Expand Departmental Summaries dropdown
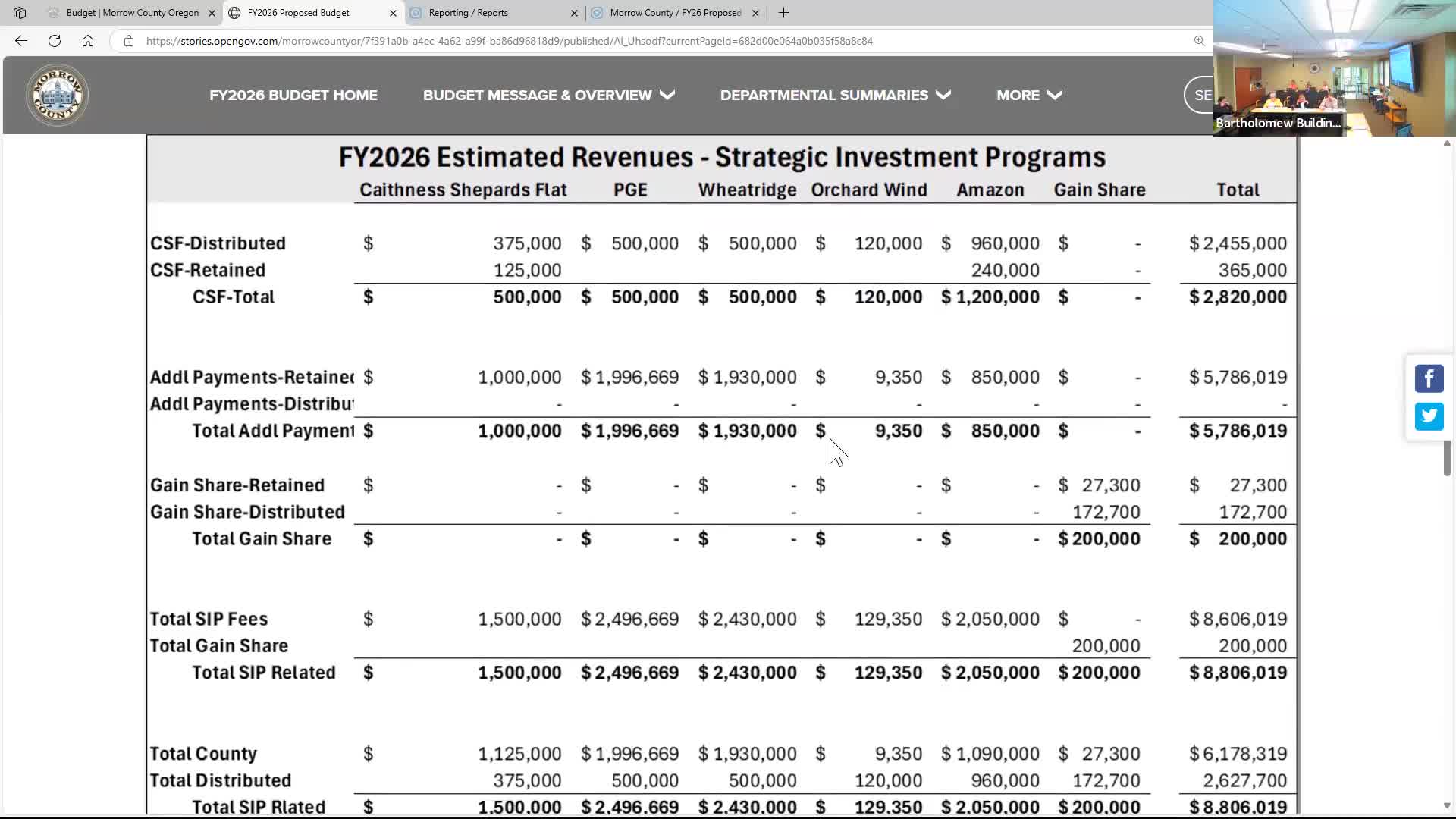Screen dimensions: 1456x819 [835, 96]
